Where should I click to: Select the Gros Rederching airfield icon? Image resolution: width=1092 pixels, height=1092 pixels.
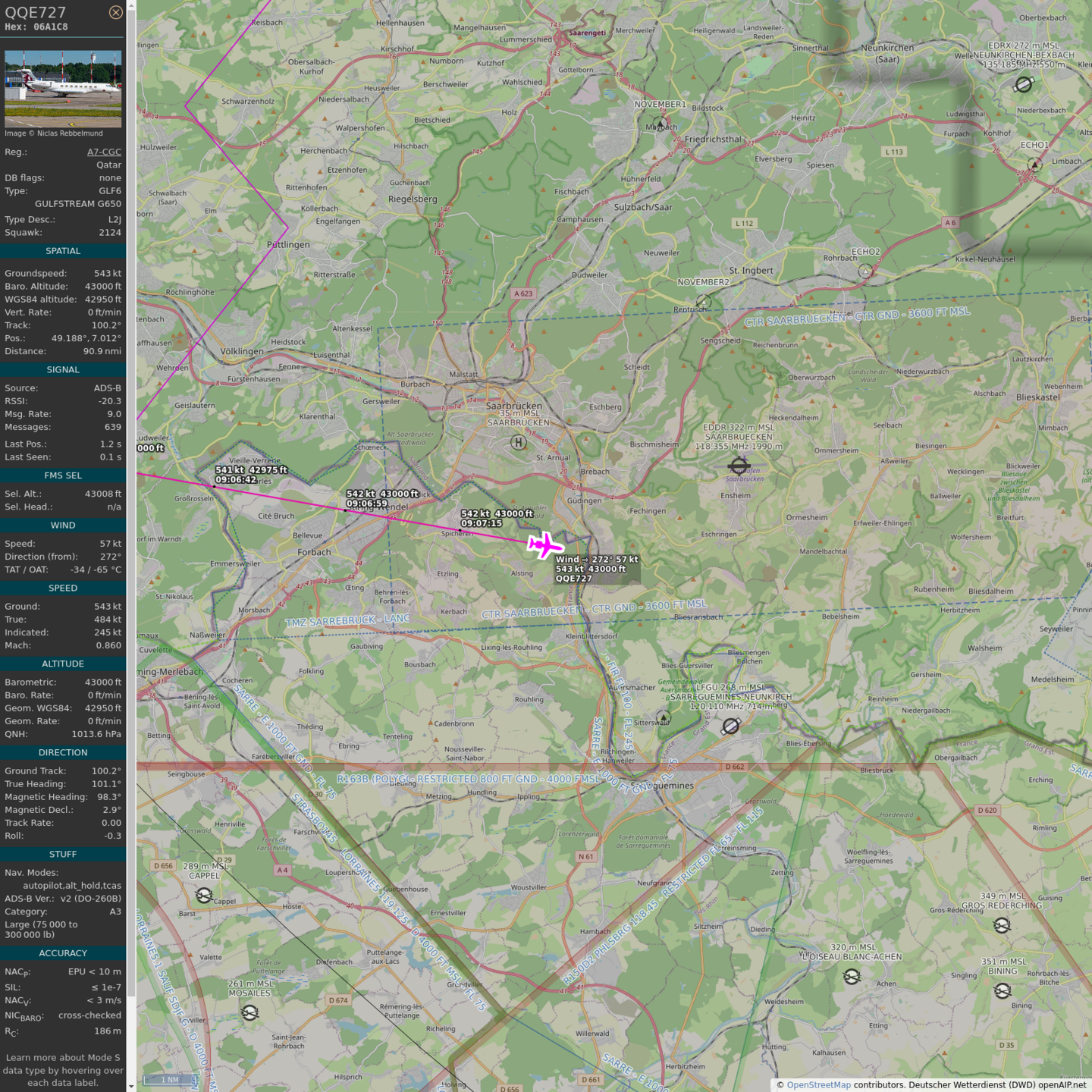pos(1002,925)
